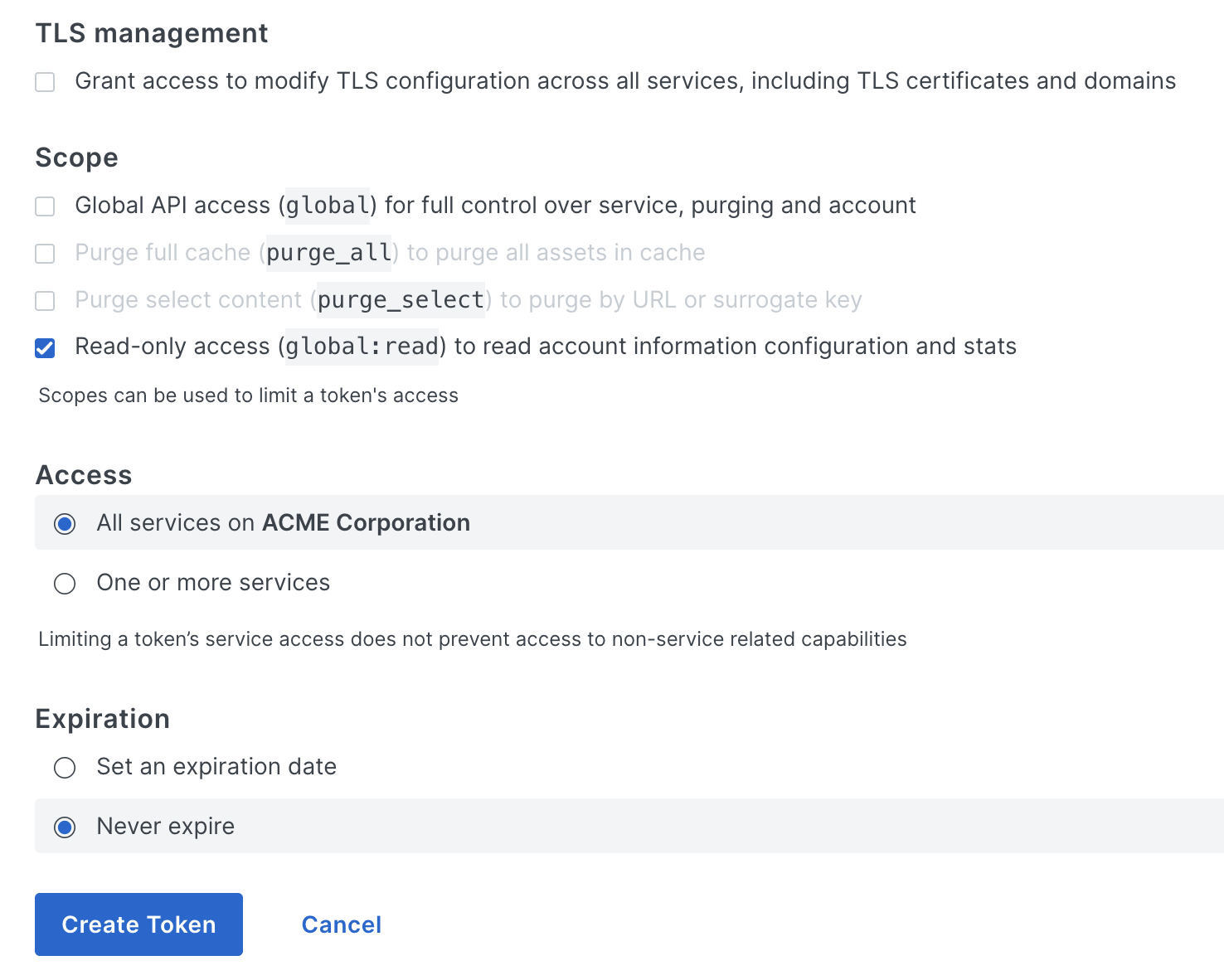Click the Create Token button
Image resolution: width=1224 pixels, height=980 pixels.
pos(138,924)
